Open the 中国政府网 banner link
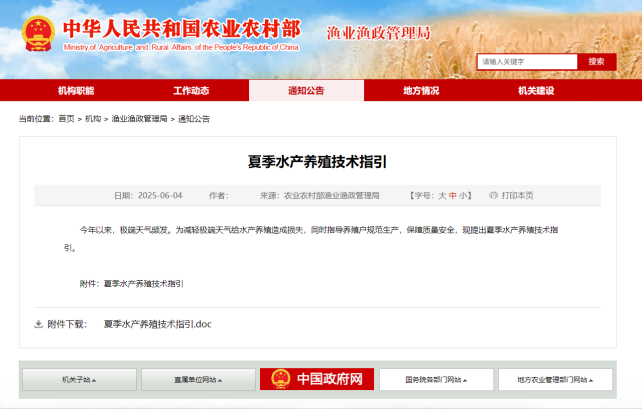 pos(317,379)
